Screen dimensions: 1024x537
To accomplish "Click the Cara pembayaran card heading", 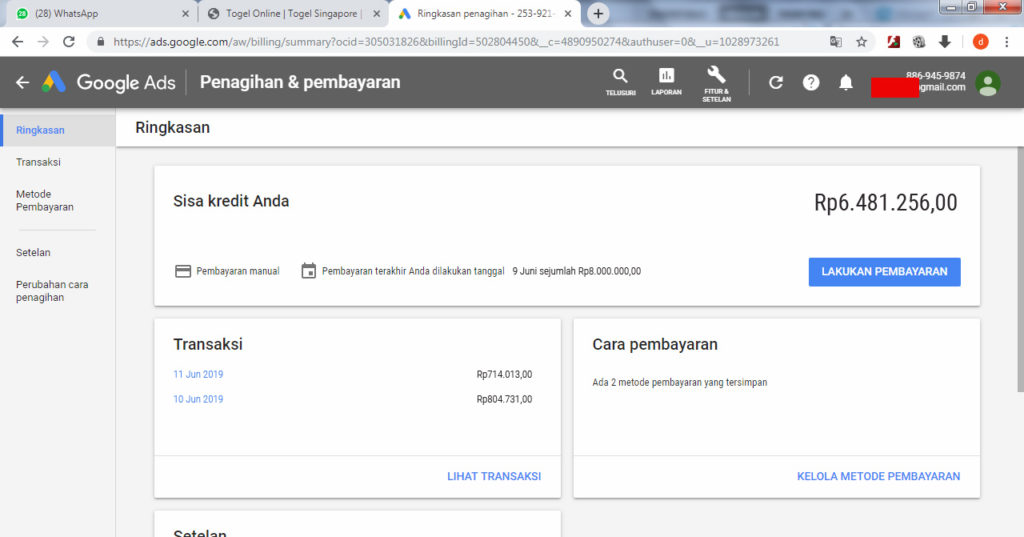I will tap(655, 344).
